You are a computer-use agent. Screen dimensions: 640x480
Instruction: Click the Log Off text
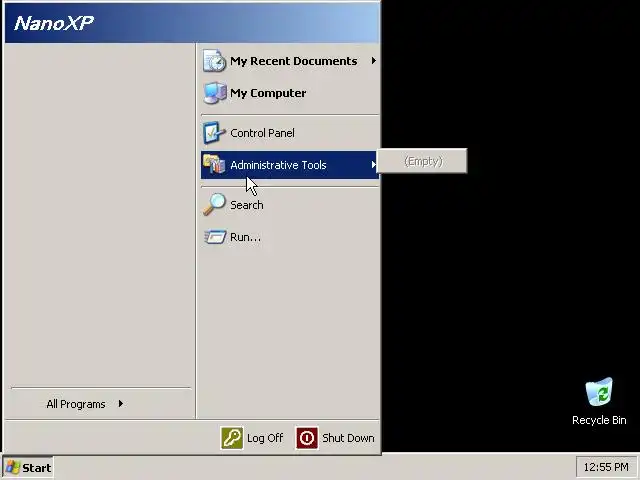[265, 438]
